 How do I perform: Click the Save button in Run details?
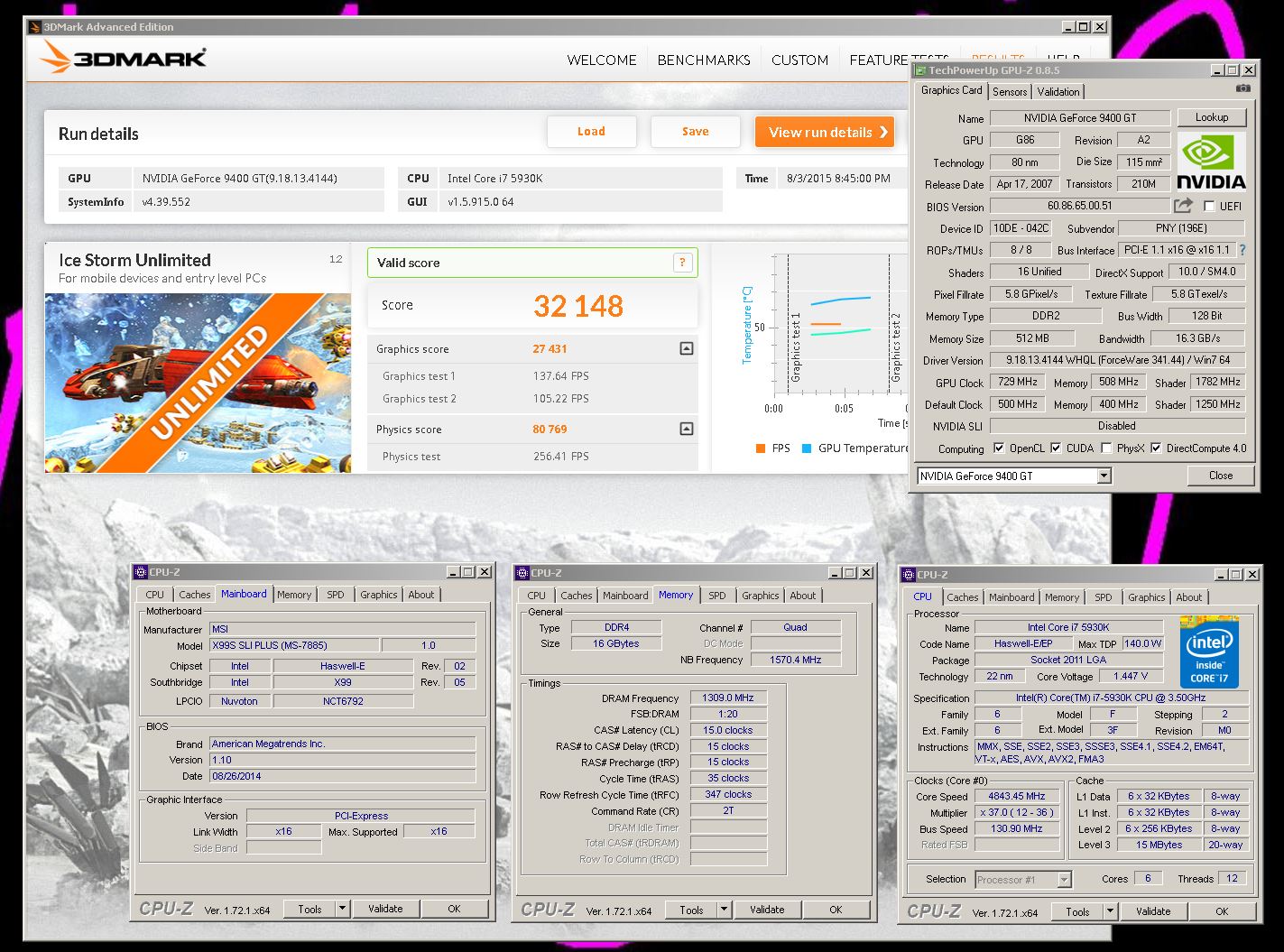pyautogui.click(x=695, y=132)
